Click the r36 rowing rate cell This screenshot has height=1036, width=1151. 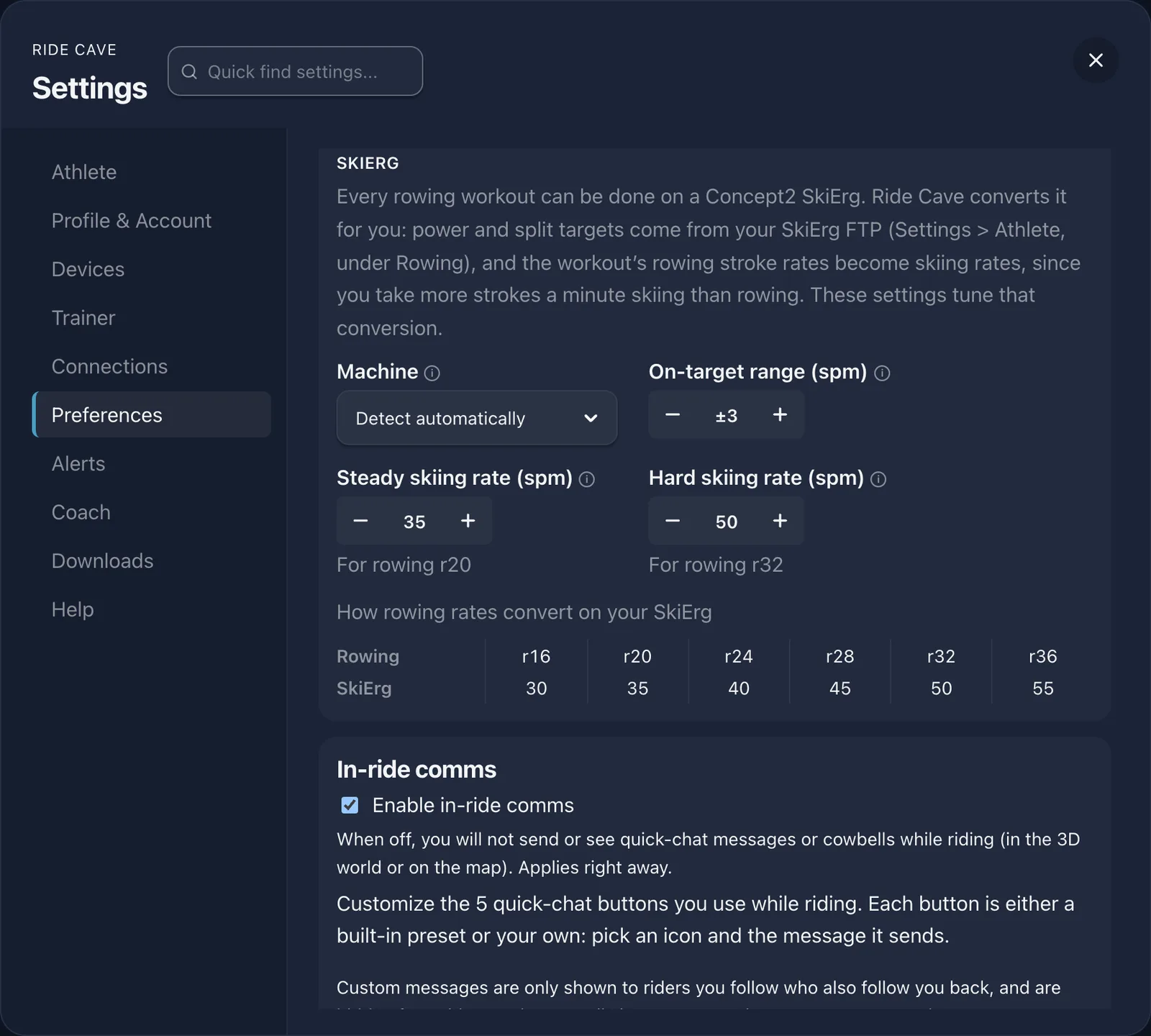(x=1043, y=656)
